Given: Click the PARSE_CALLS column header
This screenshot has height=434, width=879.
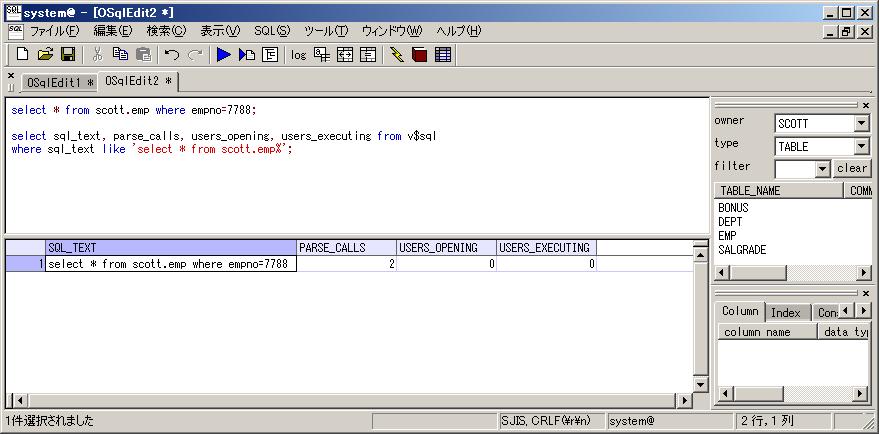Looking at the screenshot, I should point(346,248).
